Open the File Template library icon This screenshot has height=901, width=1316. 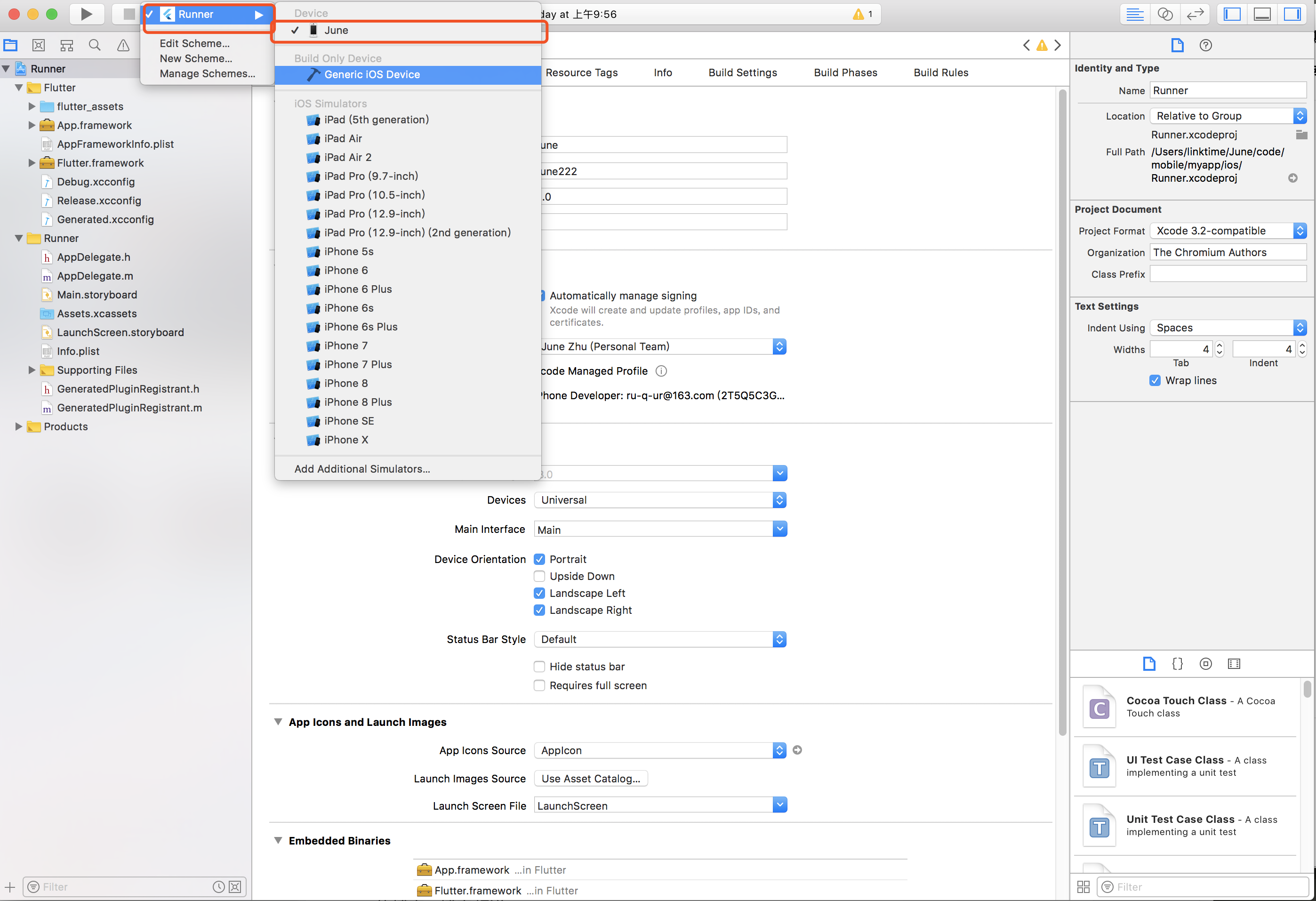pyautogui.click(x=1149, y=663)
